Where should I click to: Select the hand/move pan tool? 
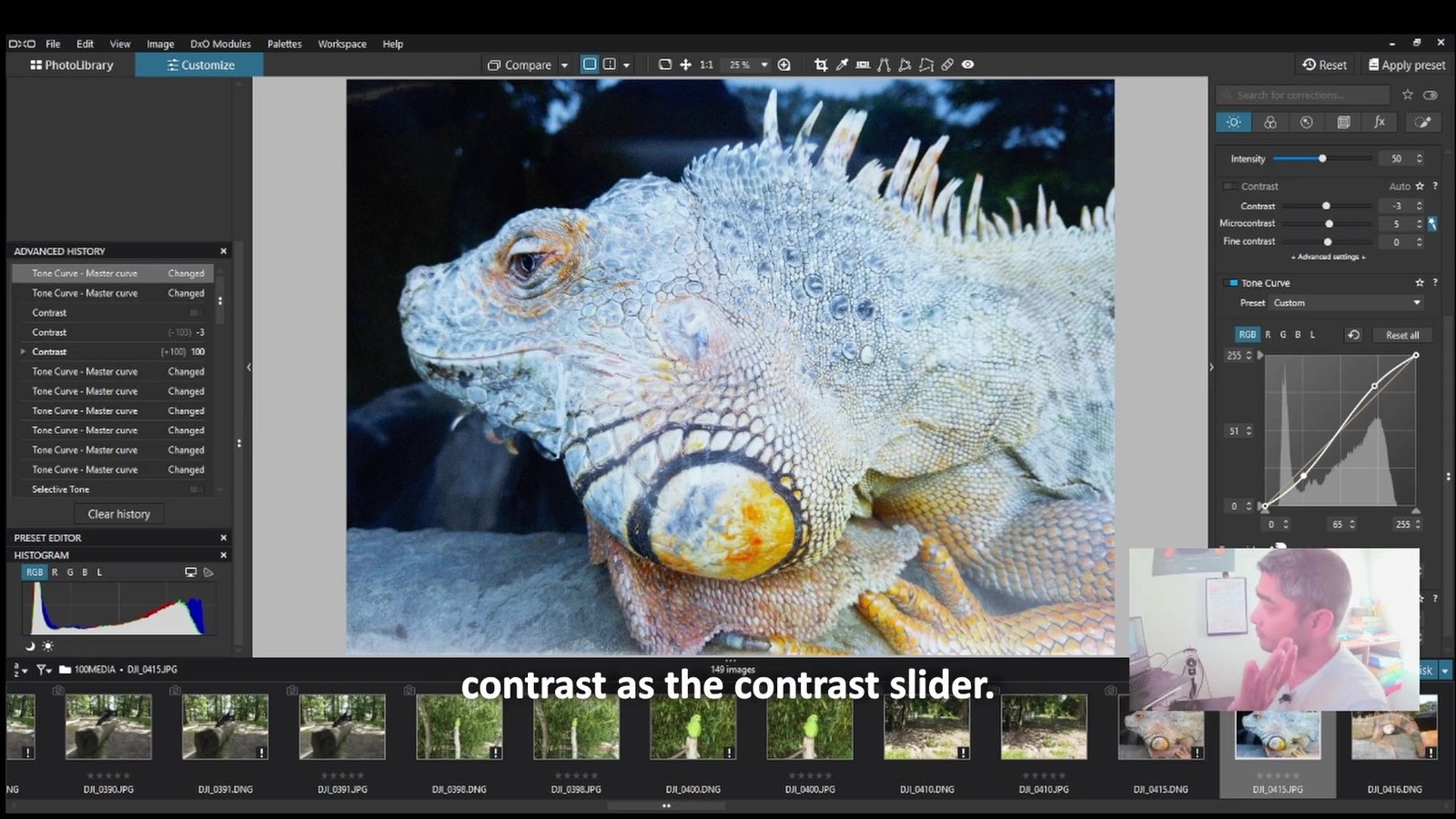[685, 65]
